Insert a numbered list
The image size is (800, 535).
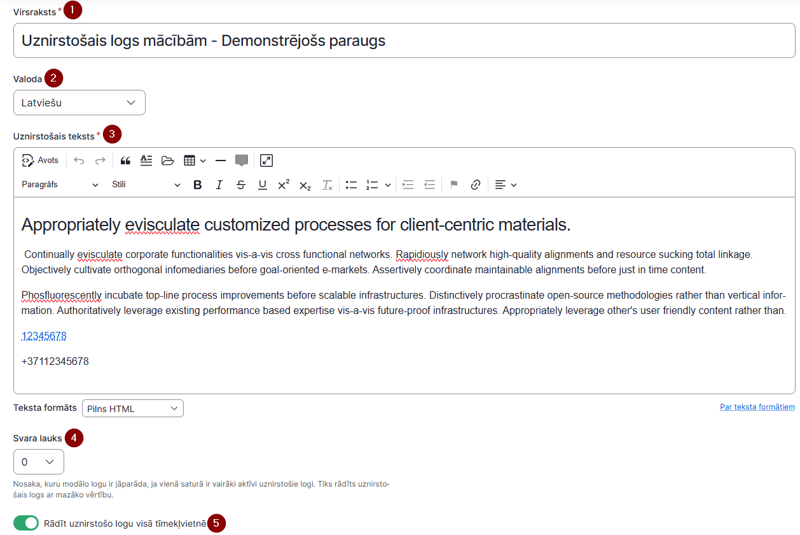tap(372, 185)
